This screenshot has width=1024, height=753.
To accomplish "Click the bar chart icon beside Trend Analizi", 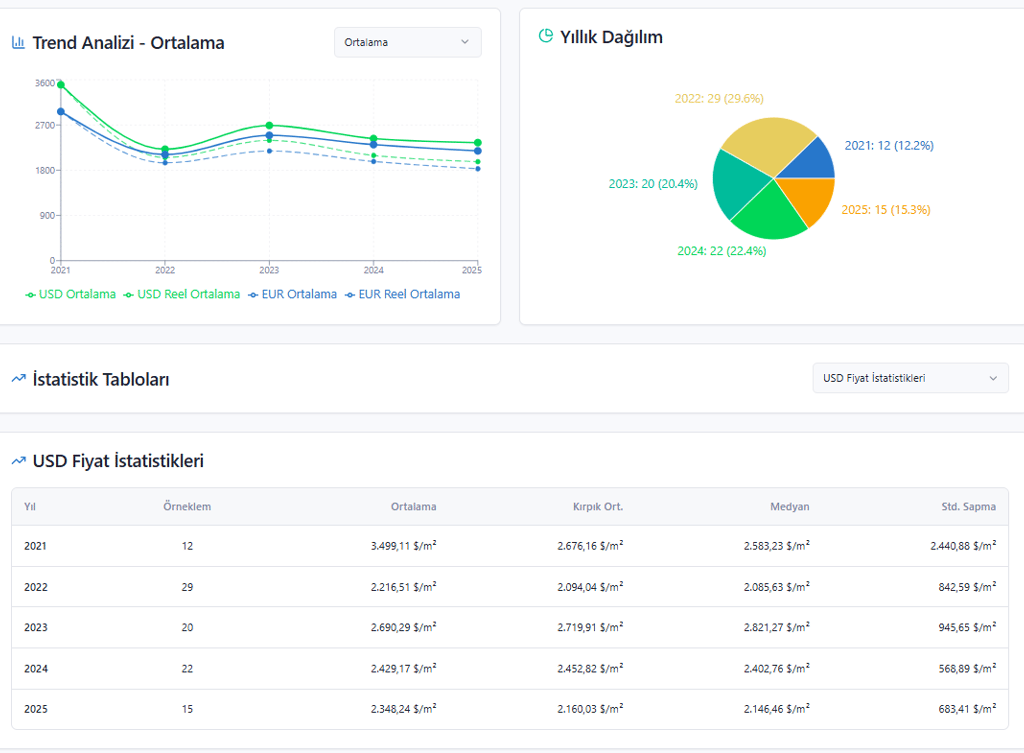I will 18,43.
